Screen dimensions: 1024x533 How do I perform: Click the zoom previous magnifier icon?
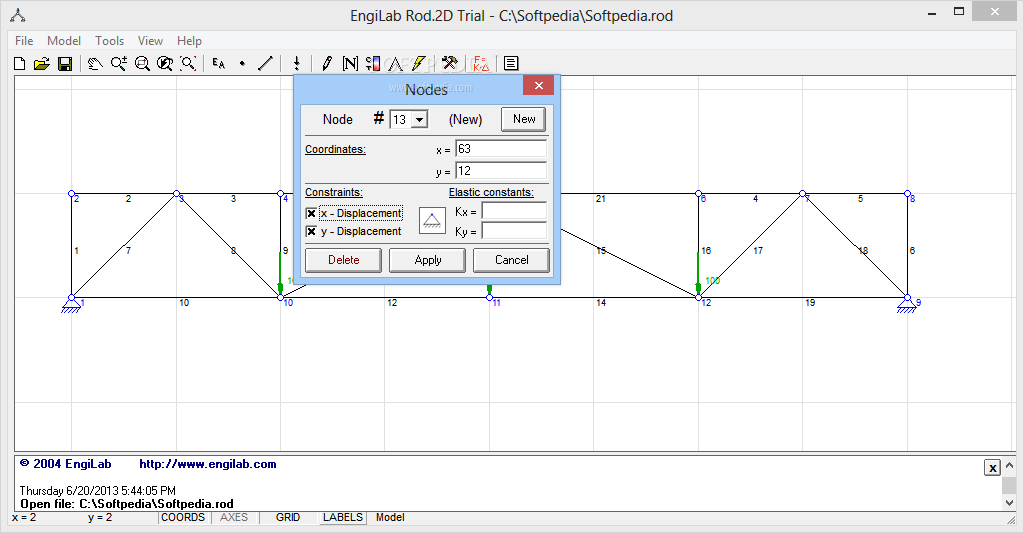coord(165,63)
